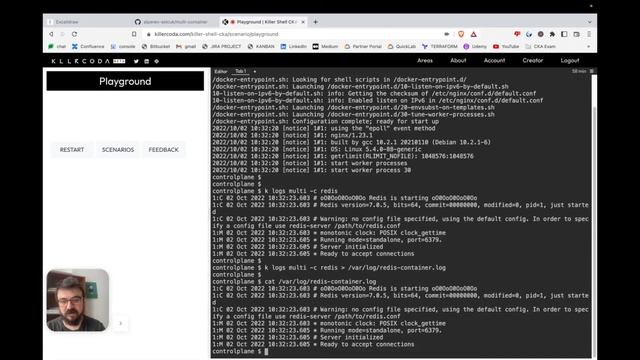The width and height of the screenshot is (640, 360).
Task: Open the Partner Portal bookmark
Action: point(363,47)
